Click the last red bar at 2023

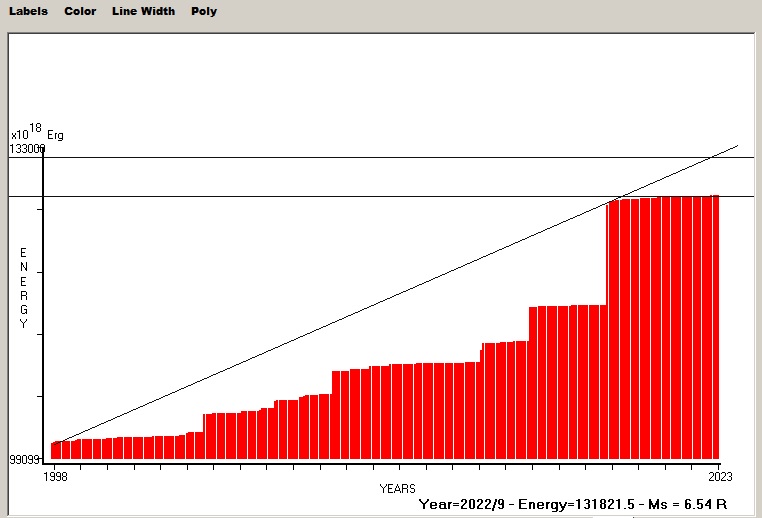[x=715, y=330]
